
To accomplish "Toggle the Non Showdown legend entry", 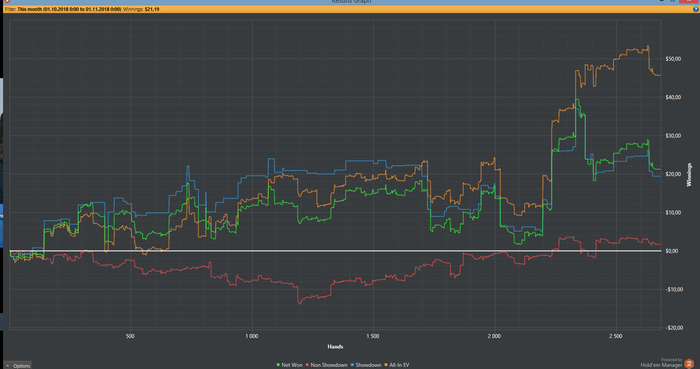I will point(326,365).
